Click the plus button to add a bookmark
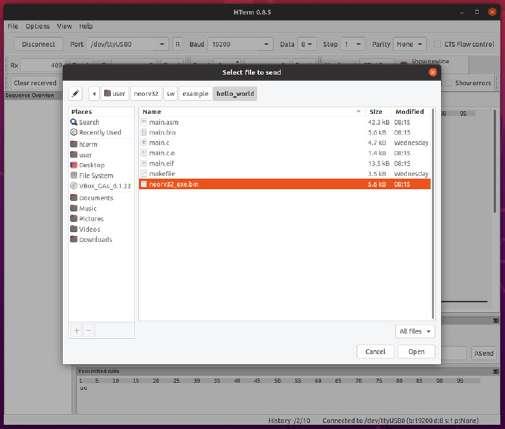The image size is (505, 429). (x=77, y=331)
